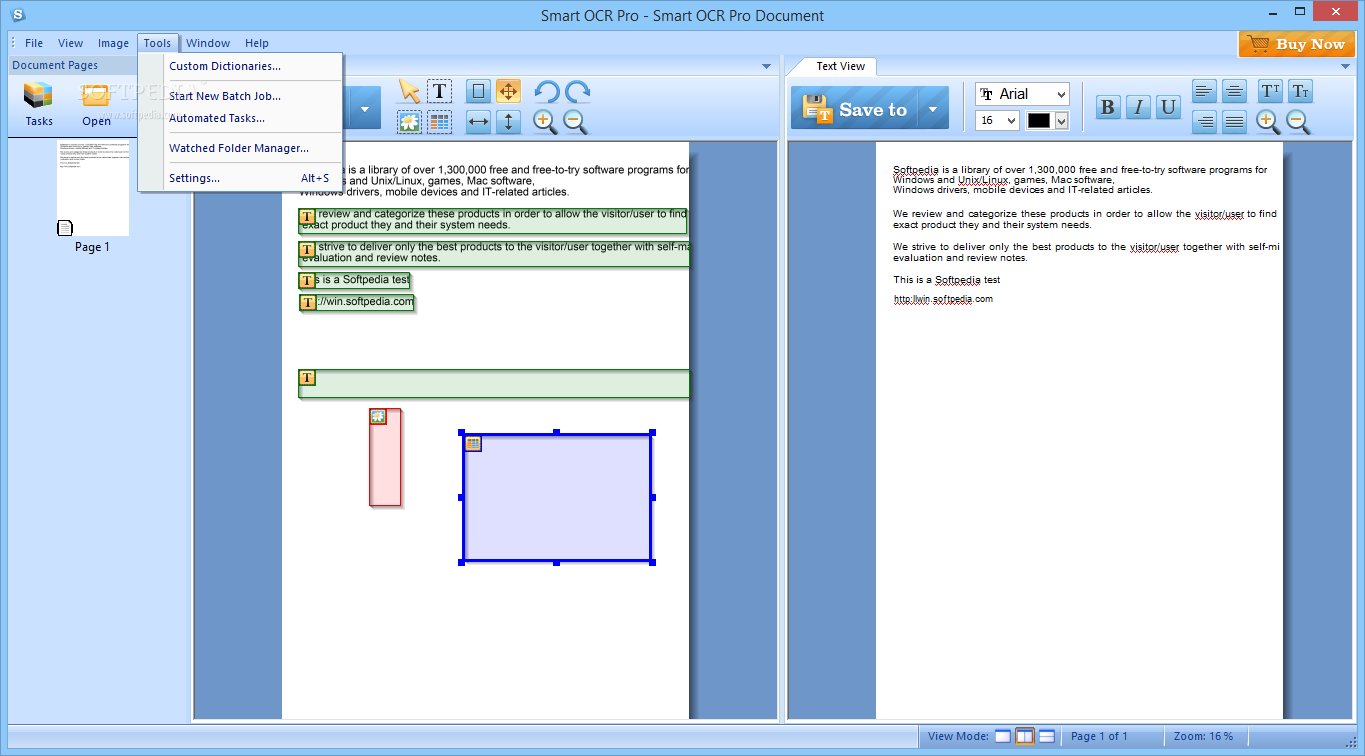Screen dimensions: 1365x756
Task: Open the font color dropdown arrow
Action: [1062, 121]
